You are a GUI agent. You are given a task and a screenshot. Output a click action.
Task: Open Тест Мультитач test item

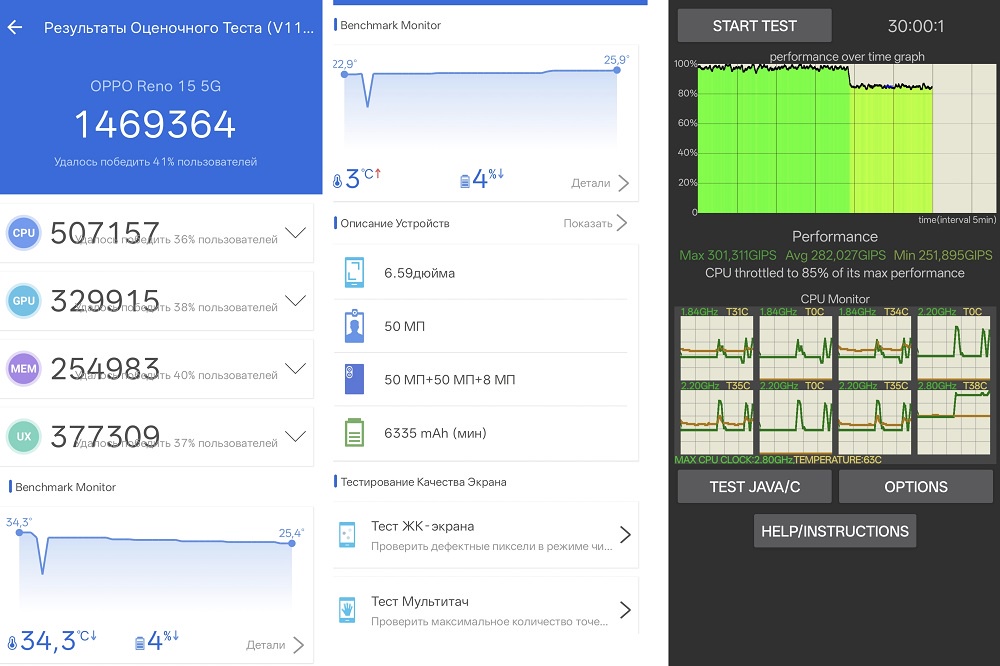(x=485, y=610)
